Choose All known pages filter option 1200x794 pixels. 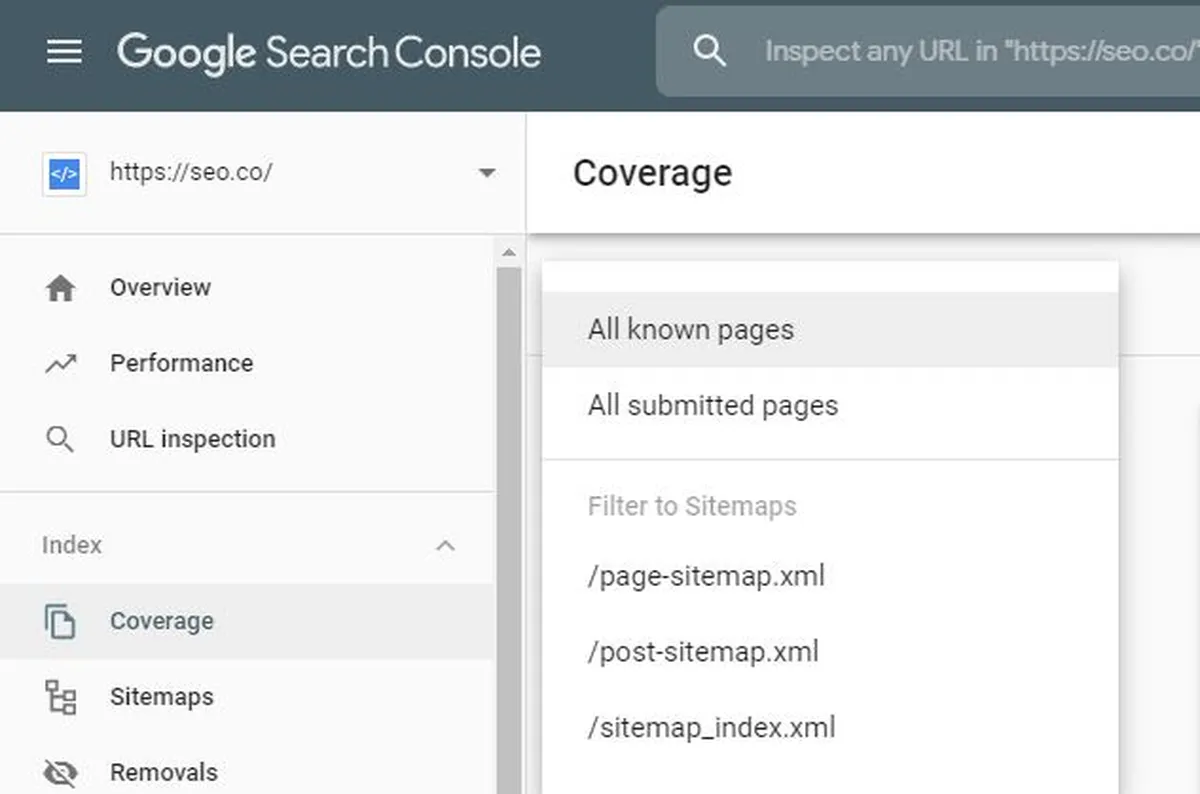pos(830,330)
